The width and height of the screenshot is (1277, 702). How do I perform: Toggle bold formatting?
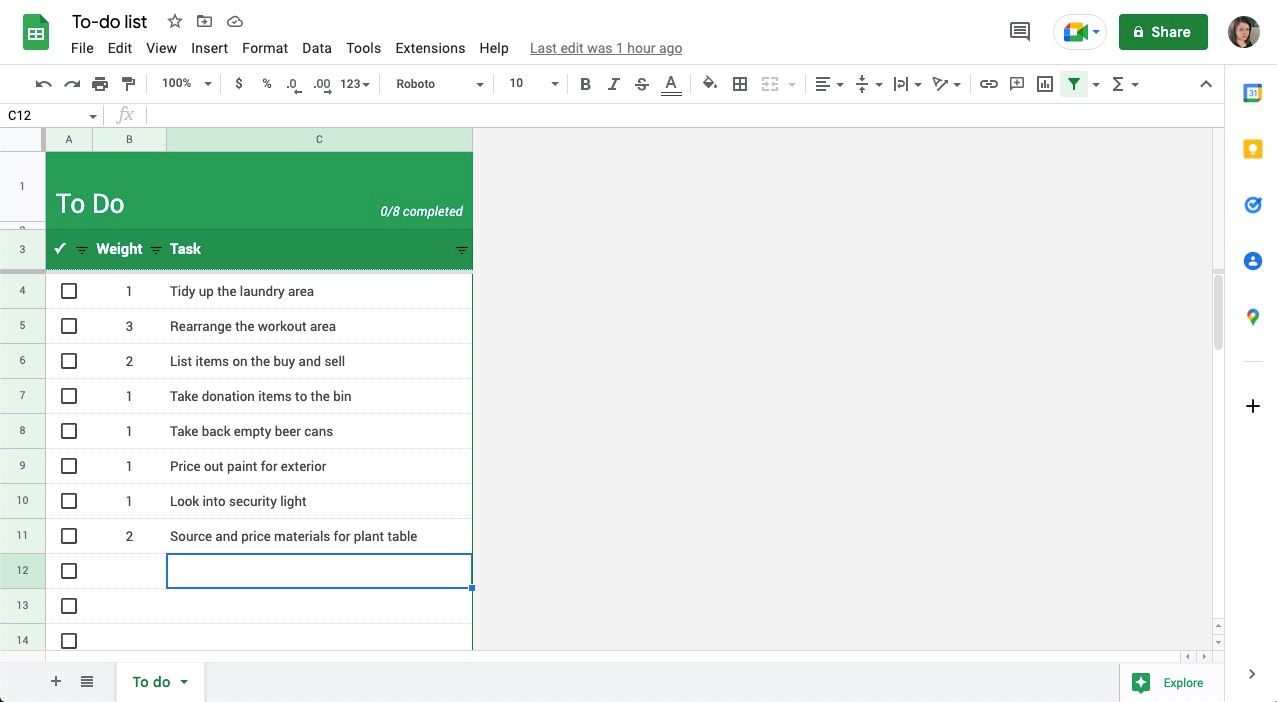point(585,84)
